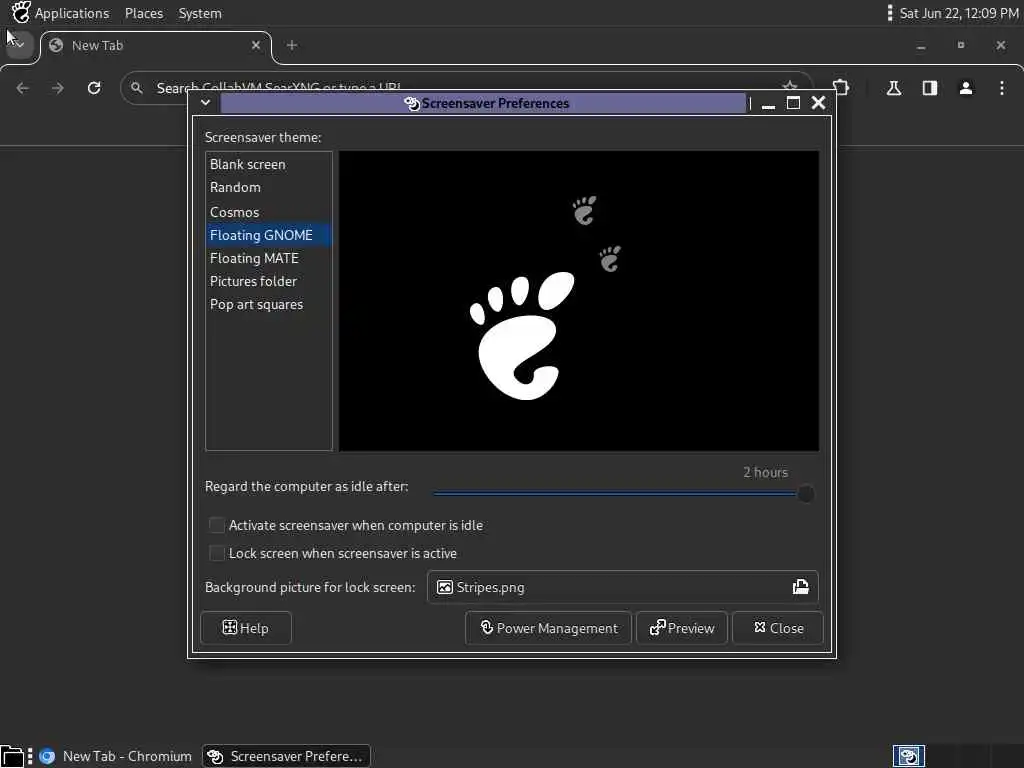Minimize the Screensaver Preferences window
The height and width of the screenshot is (768, 1024).
[x=769, y=104]
